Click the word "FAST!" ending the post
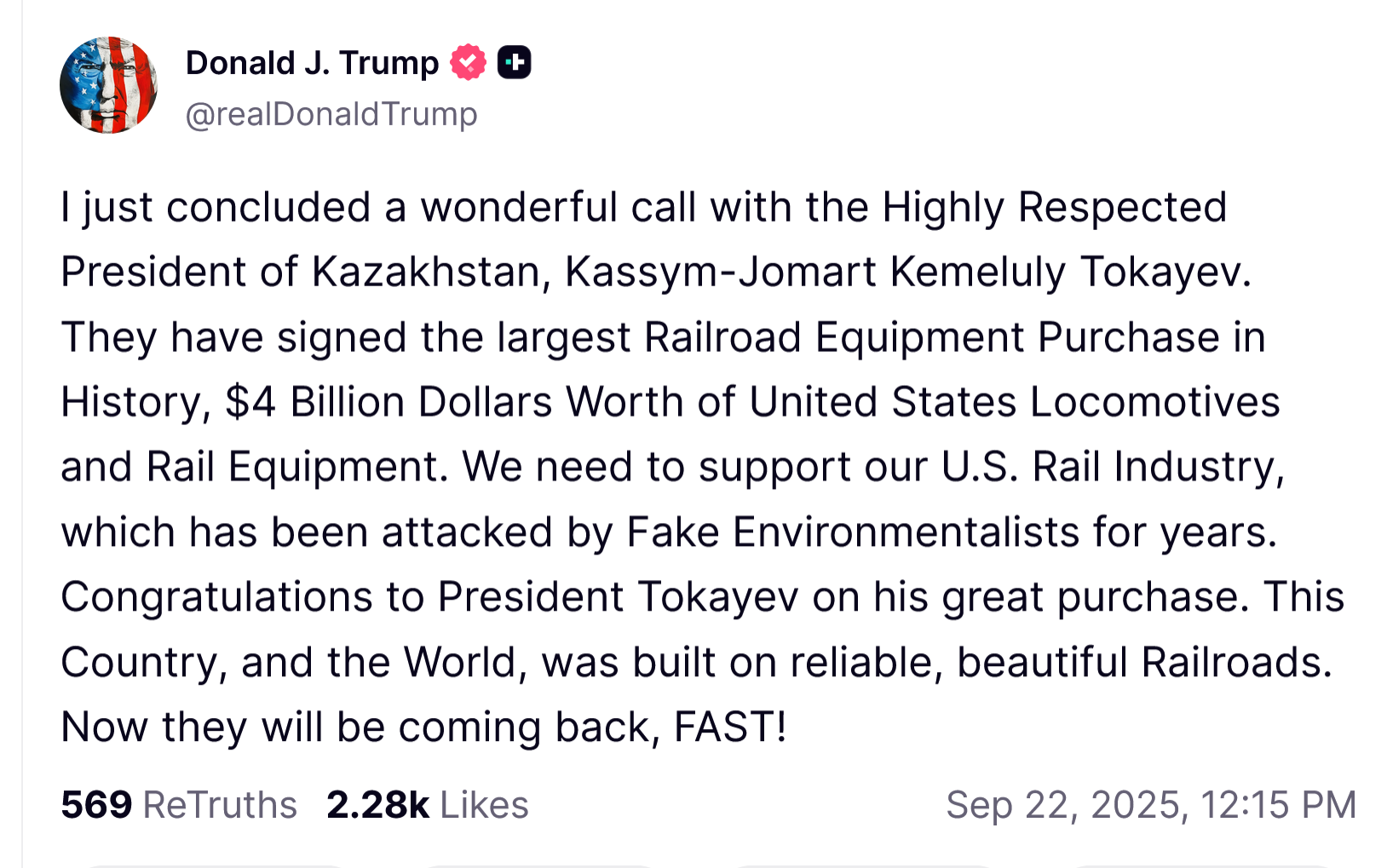 pyautogui.click(x=730, y=727)
